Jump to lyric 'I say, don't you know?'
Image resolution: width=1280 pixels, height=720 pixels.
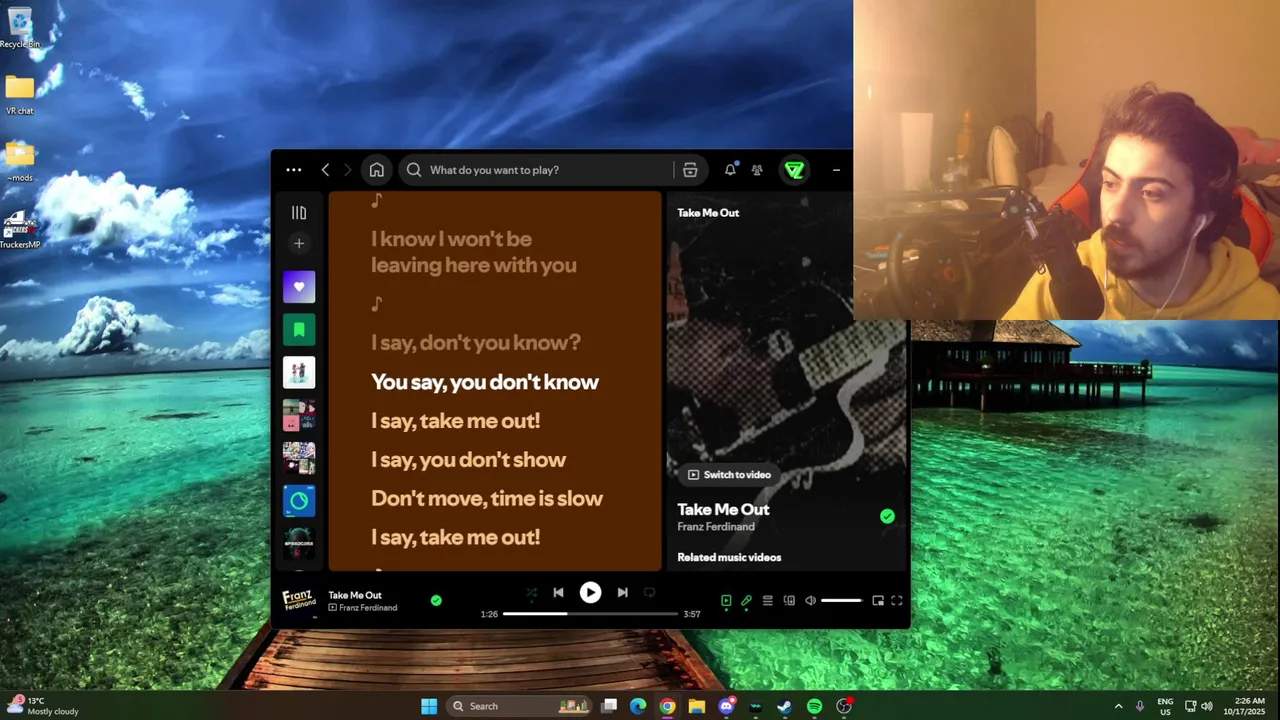click(476, 343)
